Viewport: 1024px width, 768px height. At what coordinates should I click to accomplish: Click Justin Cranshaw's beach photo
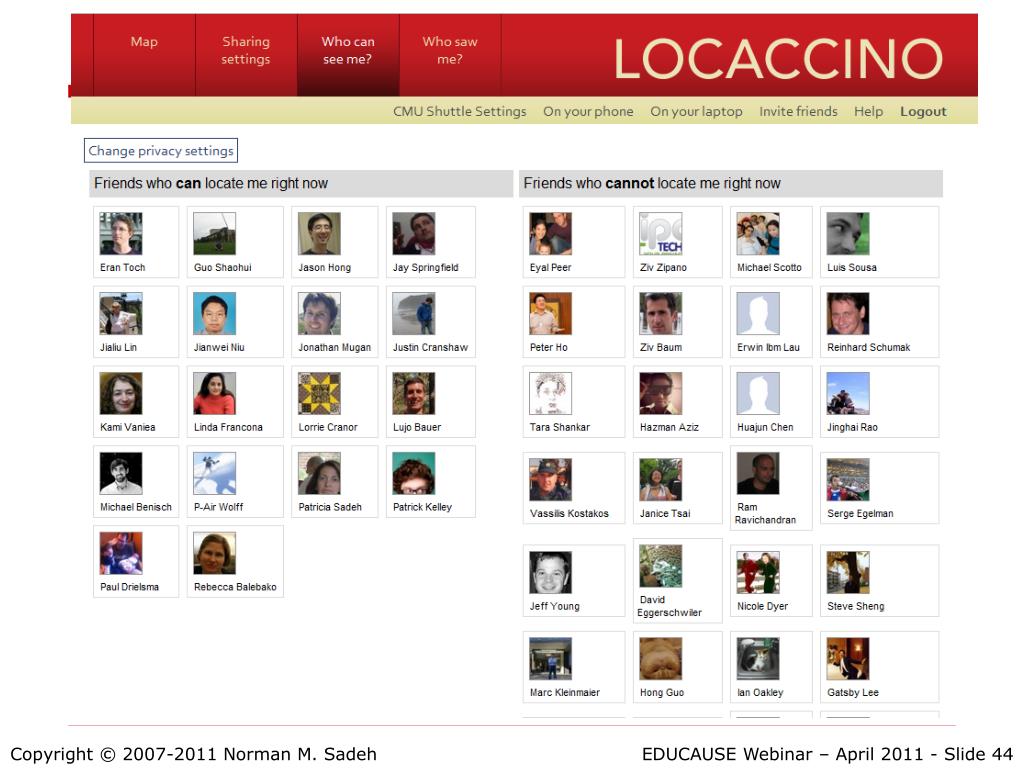(x=413, y=313)
